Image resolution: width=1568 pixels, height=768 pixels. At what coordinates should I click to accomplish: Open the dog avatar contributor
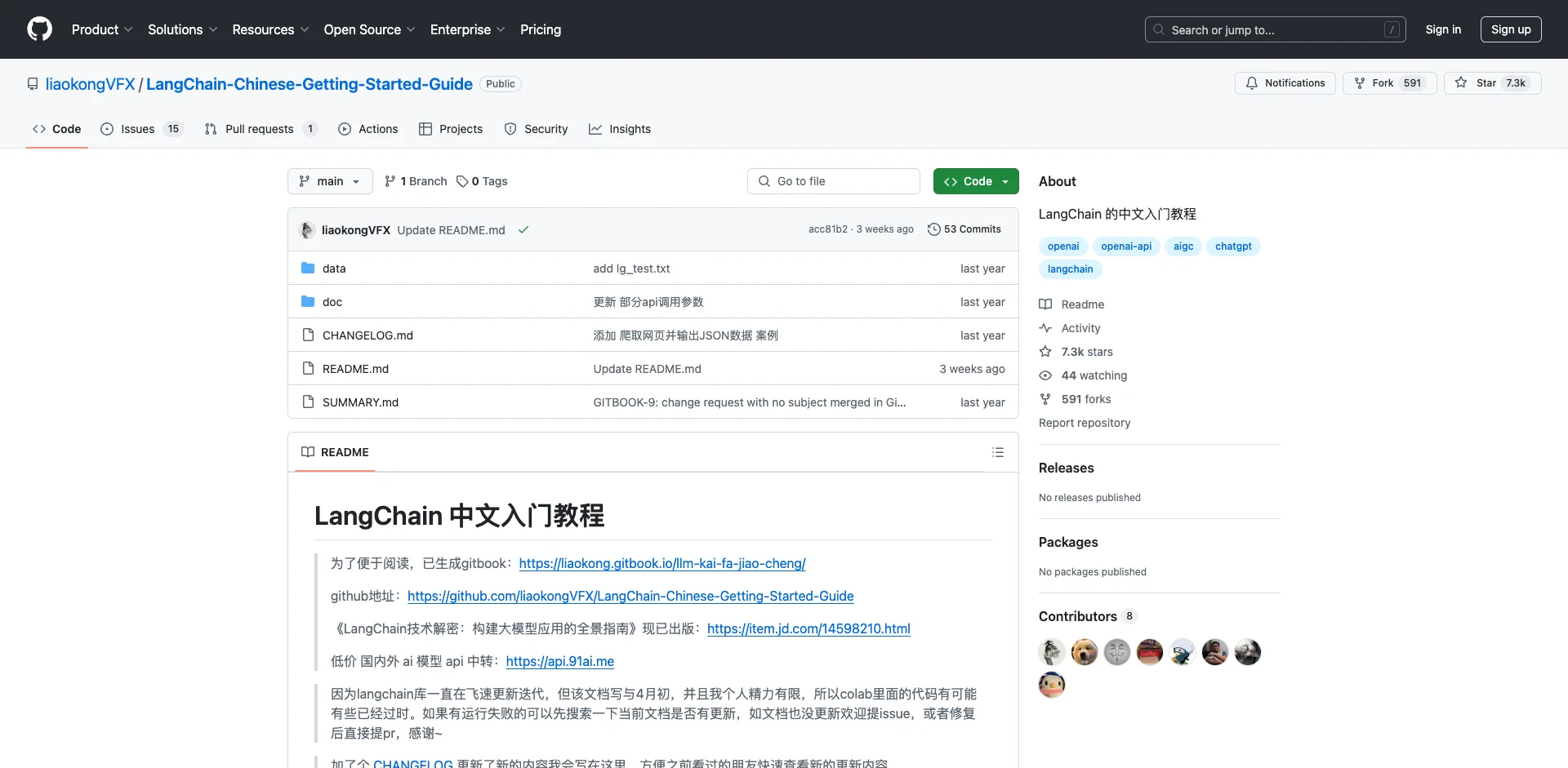1085,652
